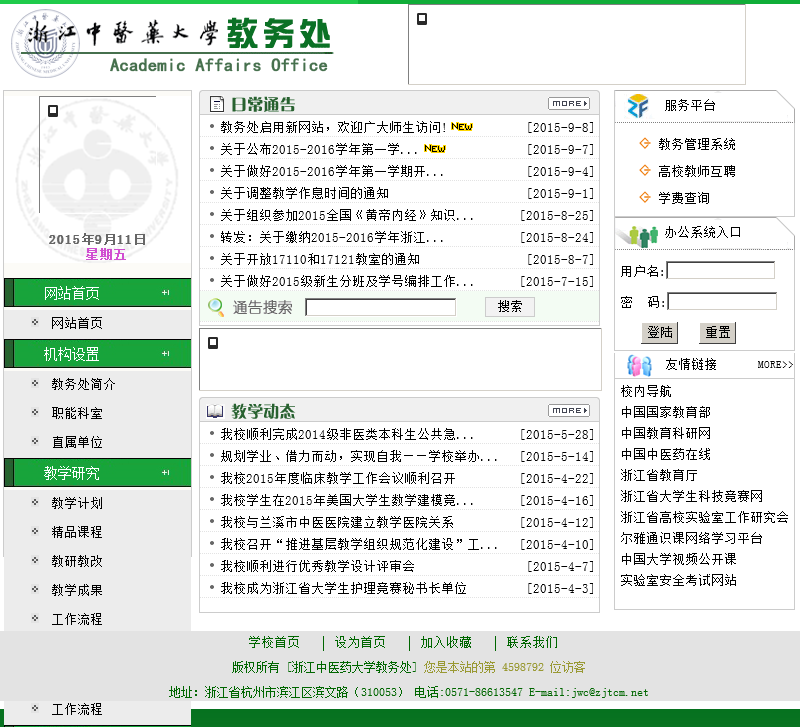Collapse the 网站首页 green menu header
This screenshot has height=727, width=800.
pos(97,293)
